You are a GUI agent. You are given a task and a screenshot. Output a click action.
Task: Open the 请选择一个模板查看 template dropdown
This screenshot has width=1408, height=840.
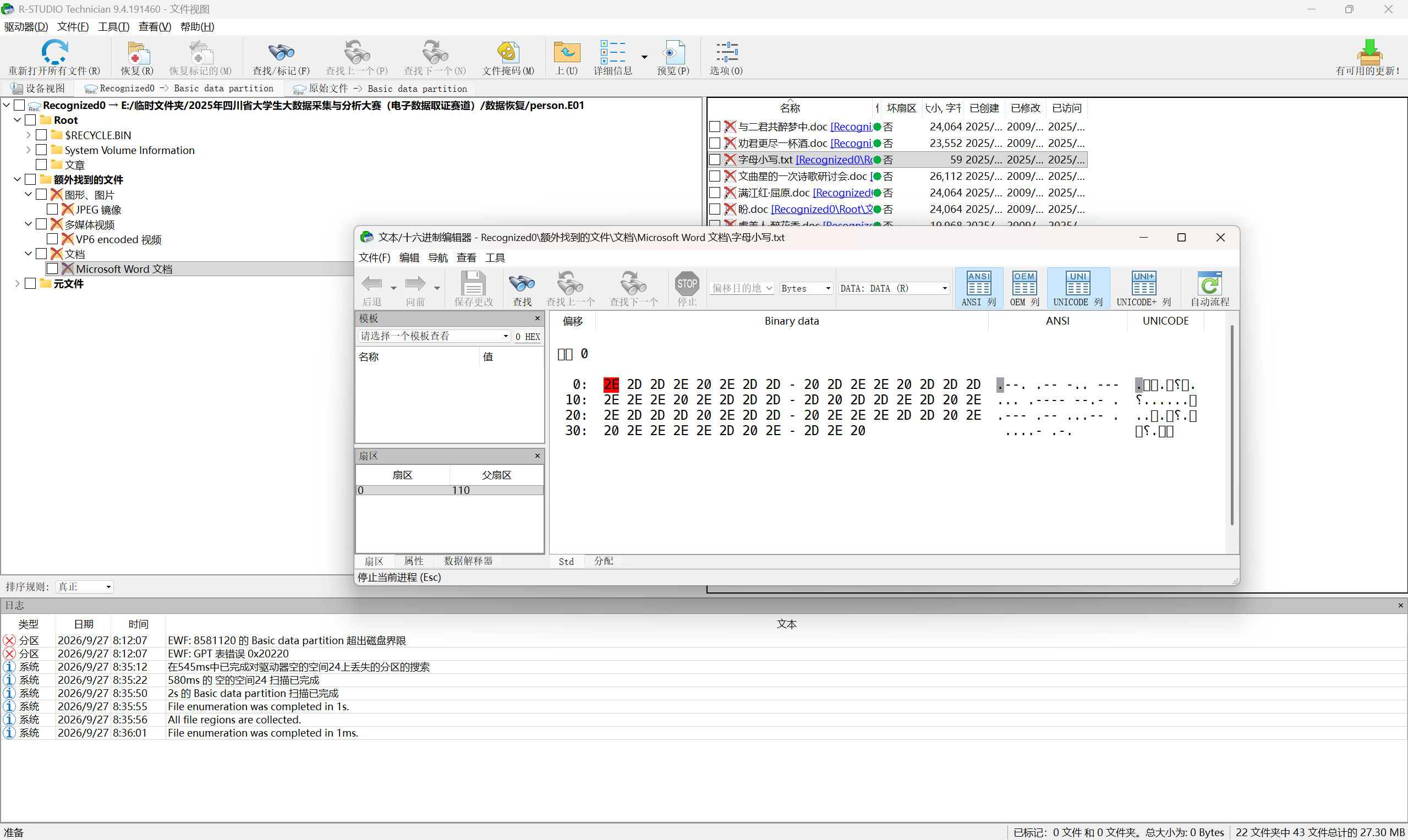pos(434,336)
